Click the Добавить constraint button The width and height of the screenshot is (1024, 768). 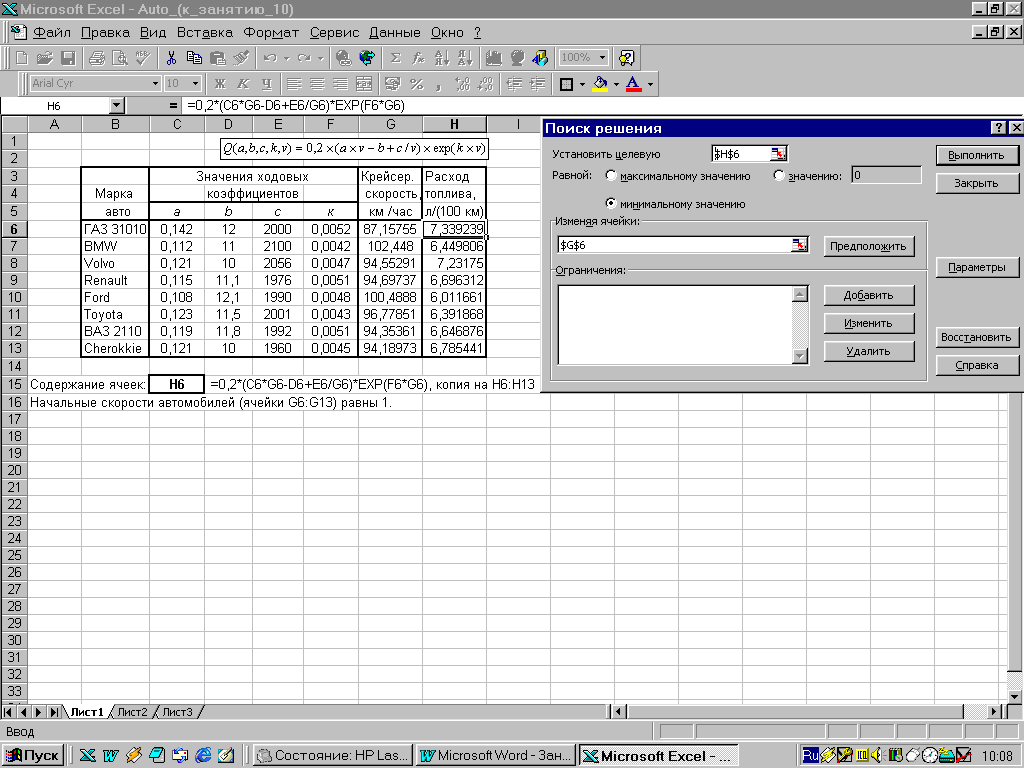(x=868, y=295)
